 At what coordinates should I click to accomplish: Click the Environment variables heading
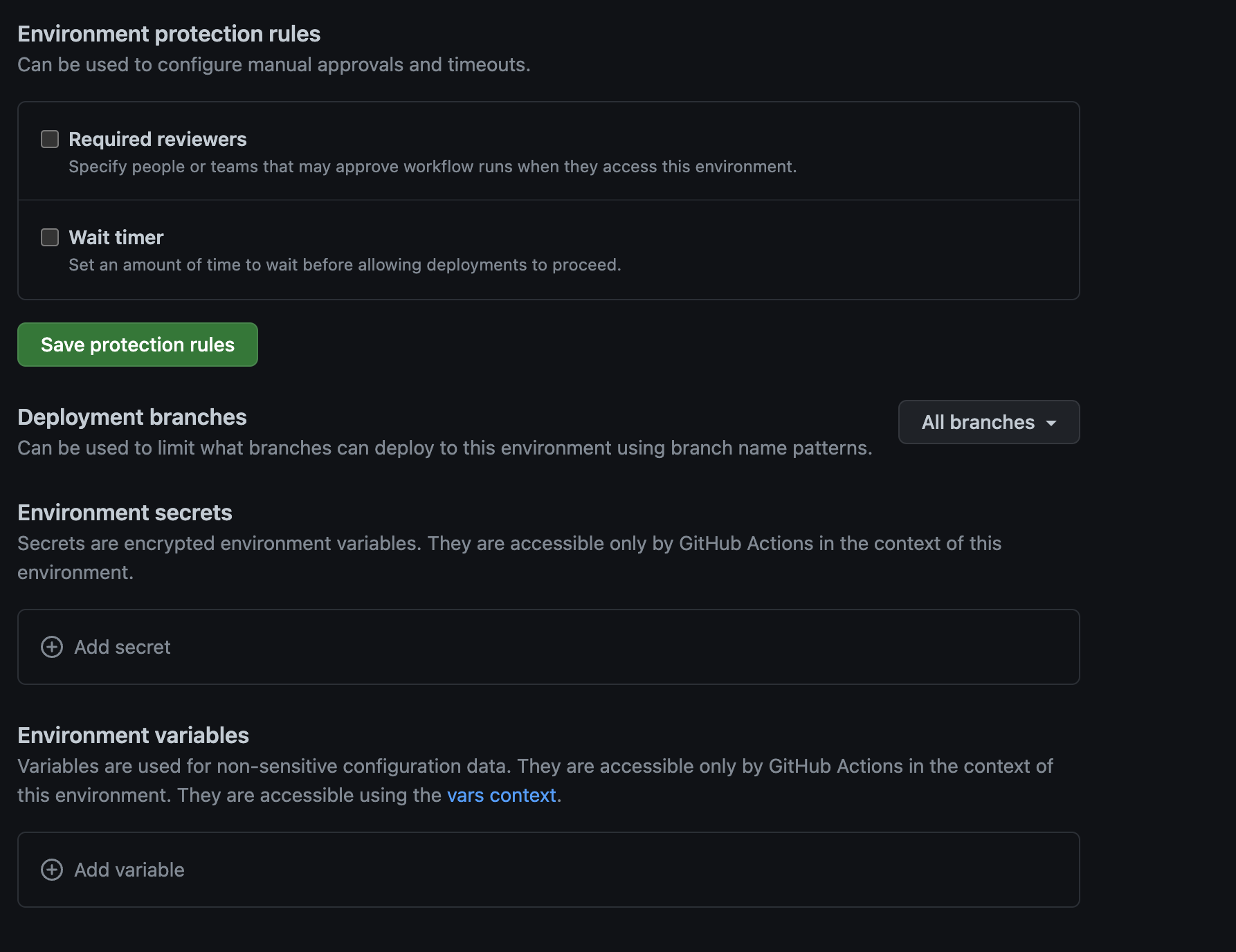pos(133,735)
